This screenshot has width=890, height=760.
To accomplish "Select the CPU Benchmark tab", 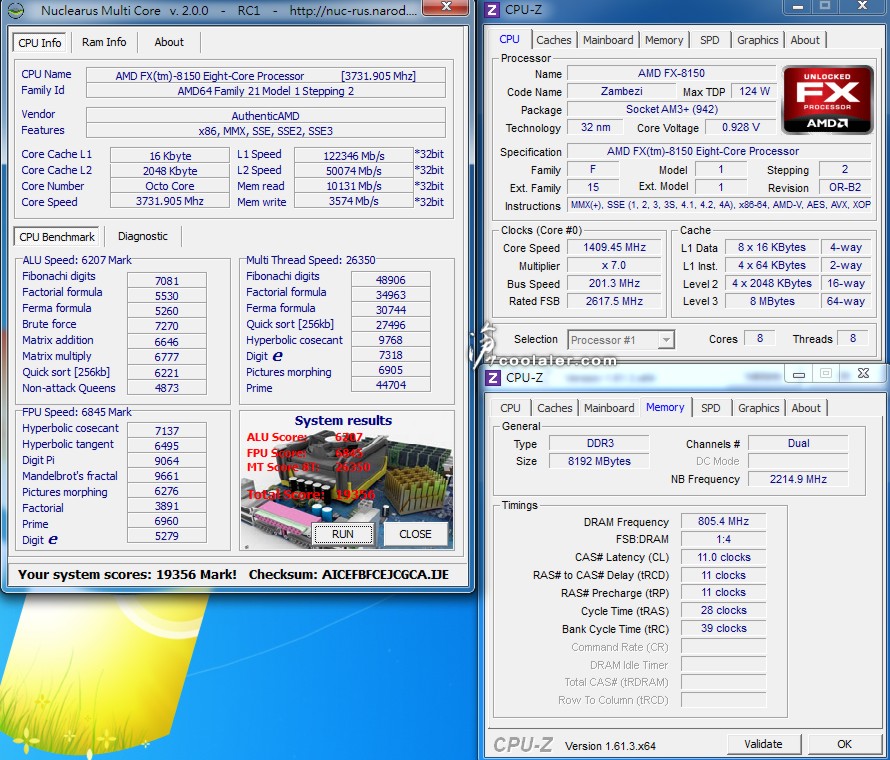I will tap(57, 237).
